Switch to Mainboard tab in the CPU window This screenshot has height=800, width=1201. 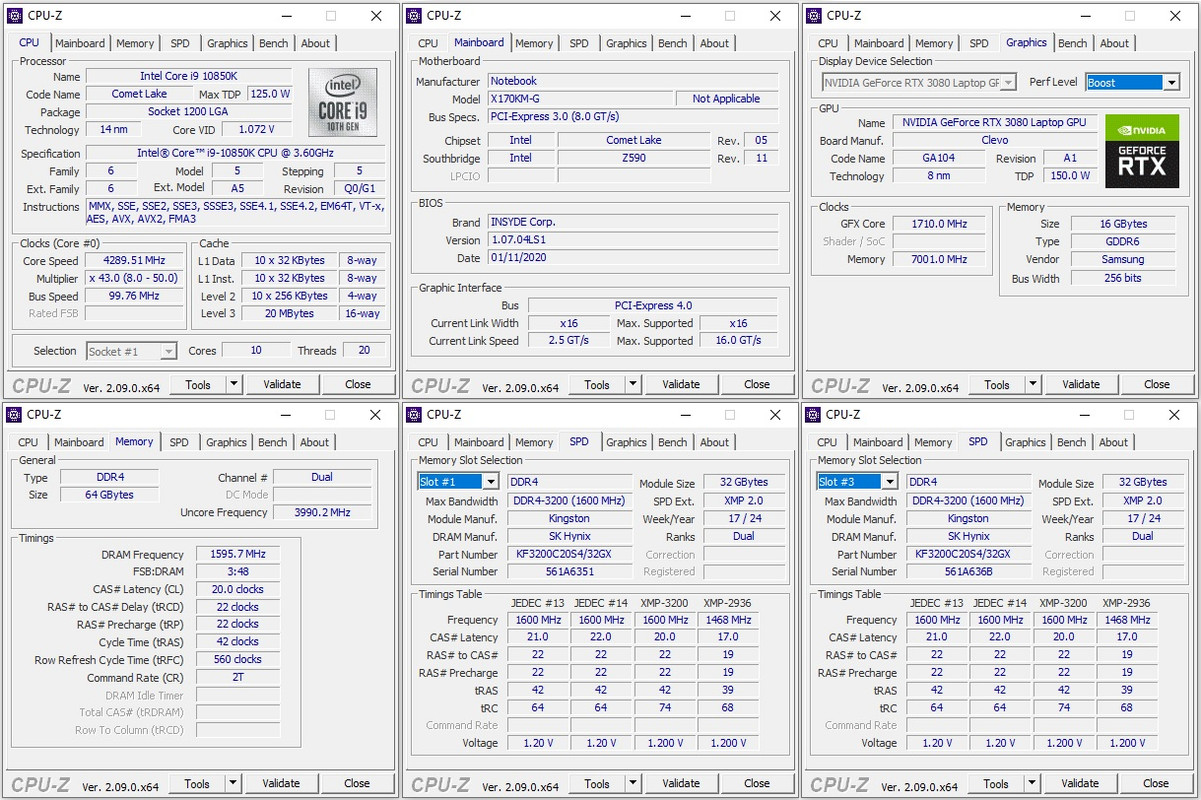pos(80,43)
